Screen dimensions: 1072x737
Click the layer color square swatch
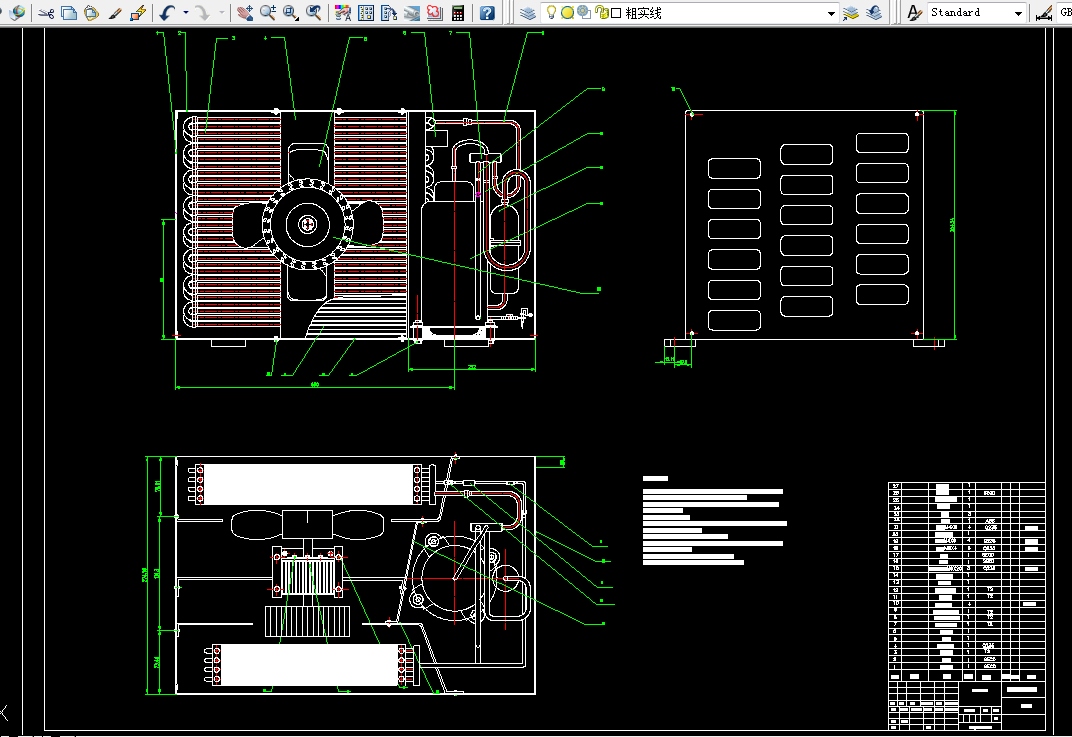pyautogui.click(x=616, y=13)
